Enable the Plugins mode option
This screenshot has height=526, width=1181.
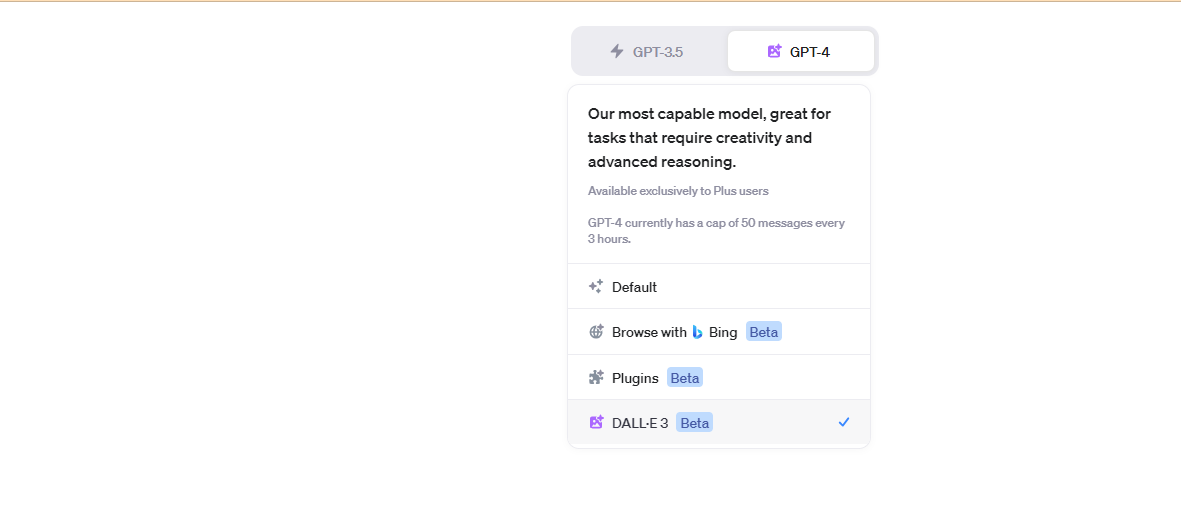click(635, 378)
